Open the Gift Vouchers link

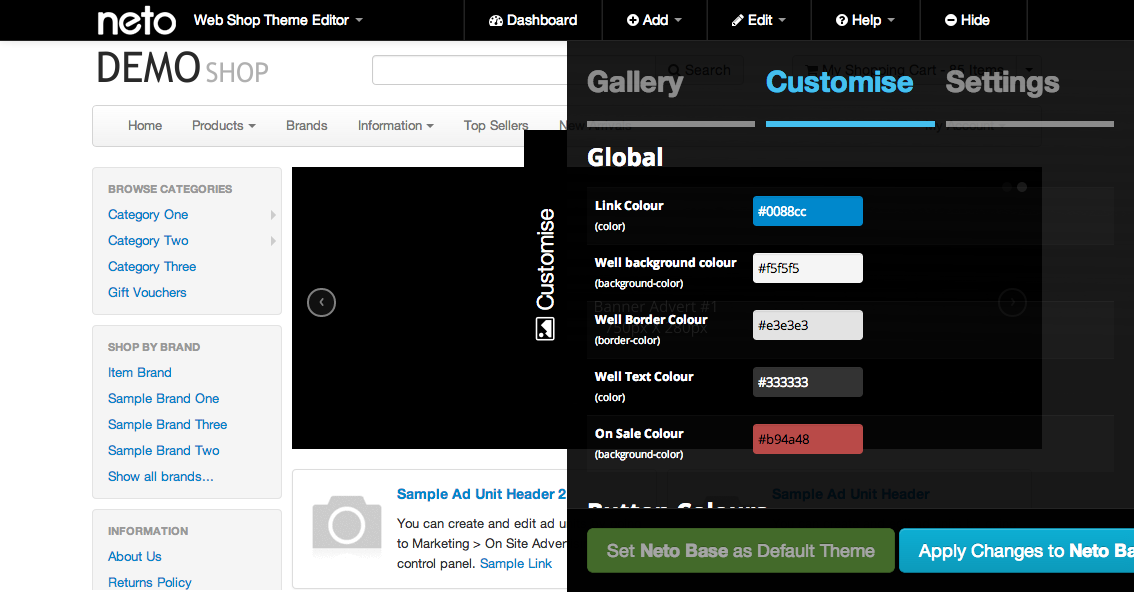(x=147, y=293)
